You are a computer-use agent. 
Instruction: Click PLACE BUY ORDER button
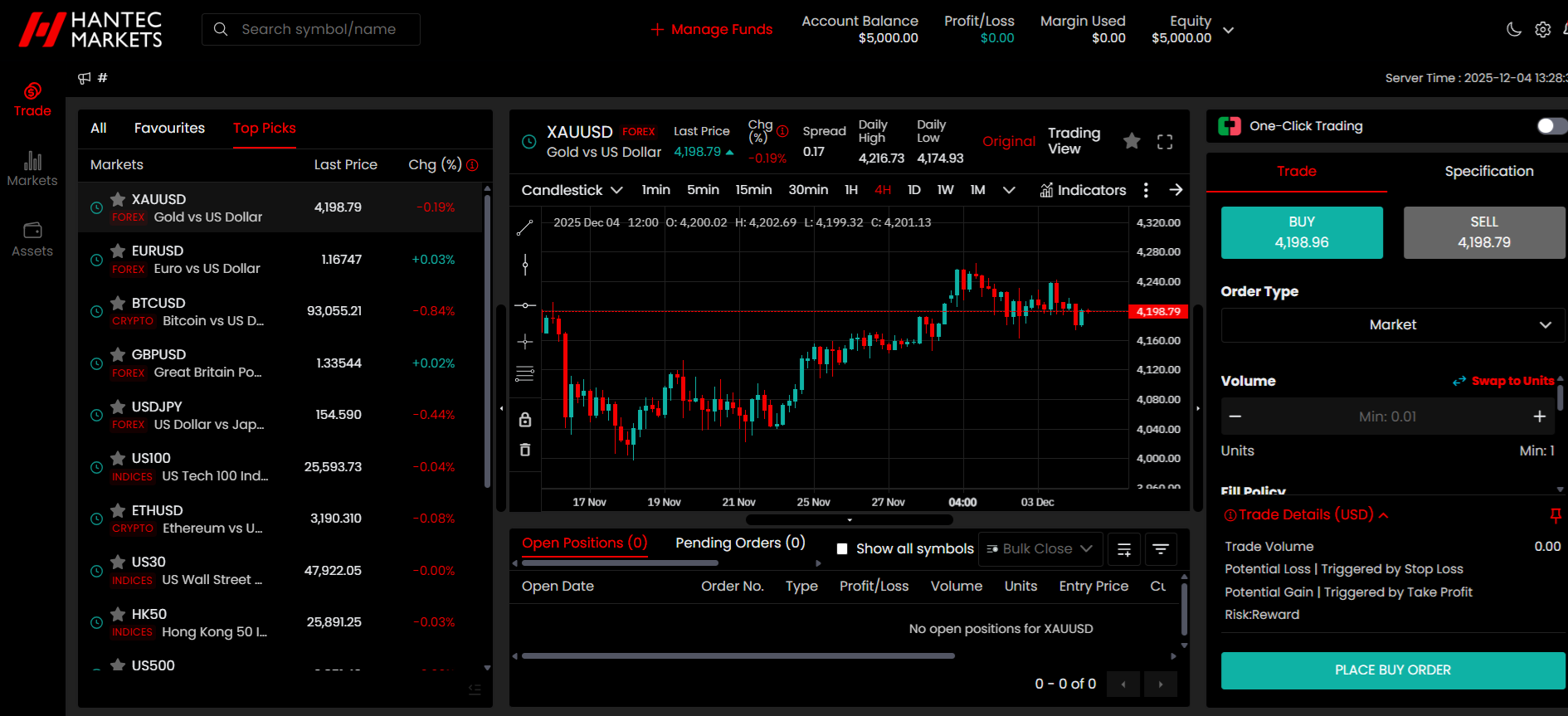coord(1393,670)
